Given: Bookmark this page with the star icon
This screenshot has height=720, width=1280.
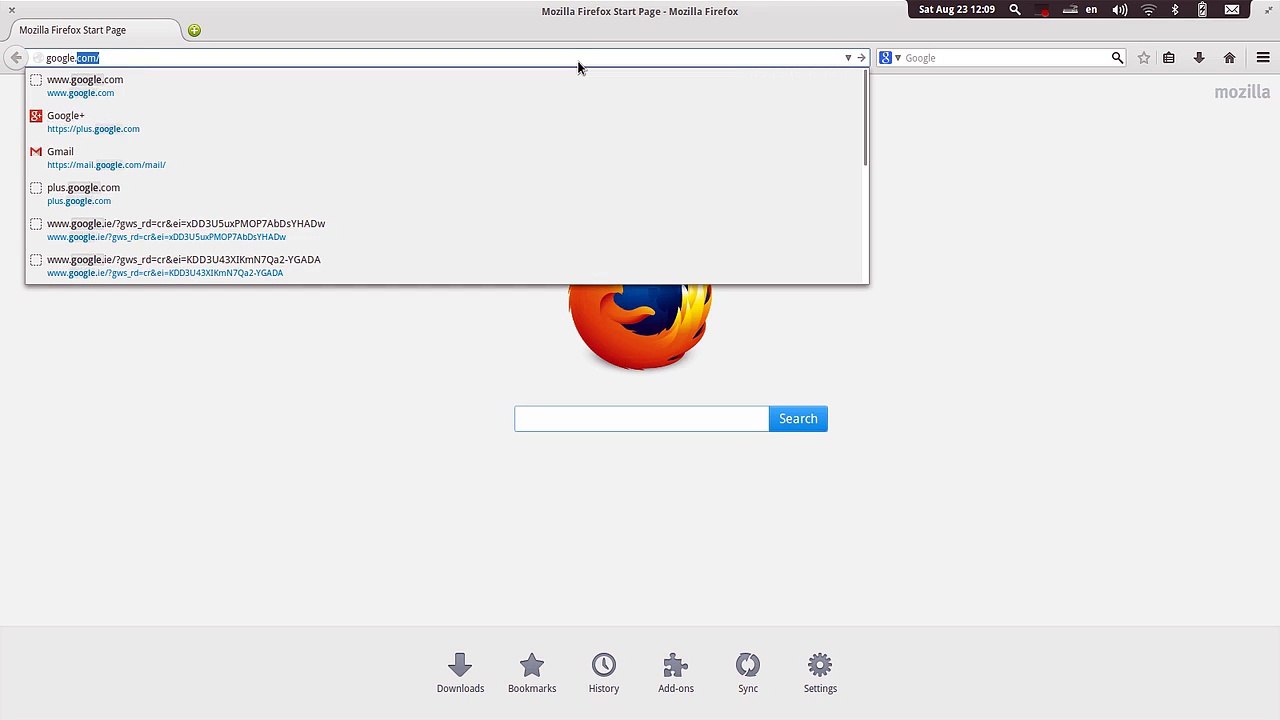Looking at the screenshot, I should 1144,58.
